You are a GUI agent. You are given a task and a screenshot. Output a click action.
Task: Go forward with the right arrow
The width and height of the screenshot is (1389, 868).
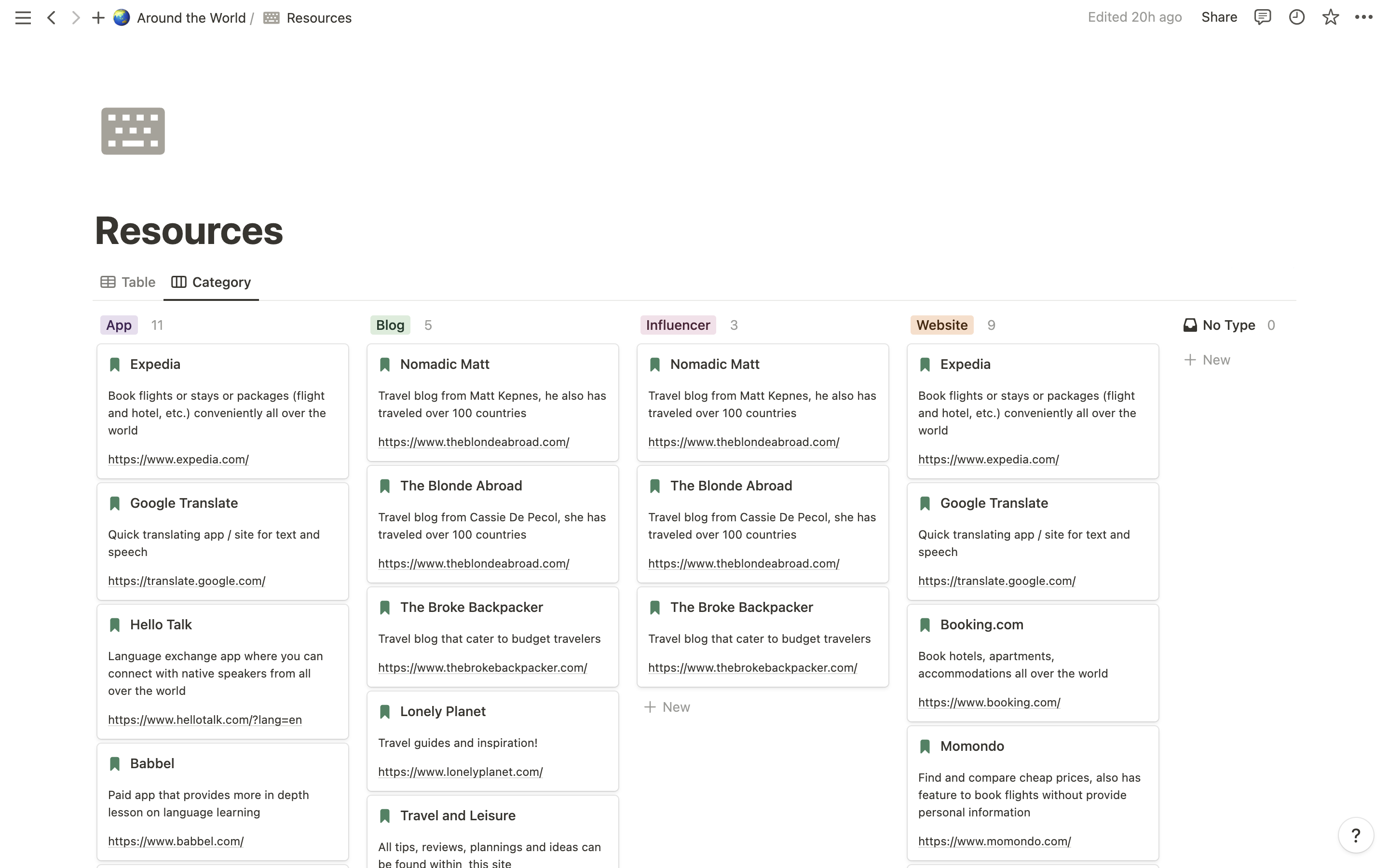[x=75, y=18]
